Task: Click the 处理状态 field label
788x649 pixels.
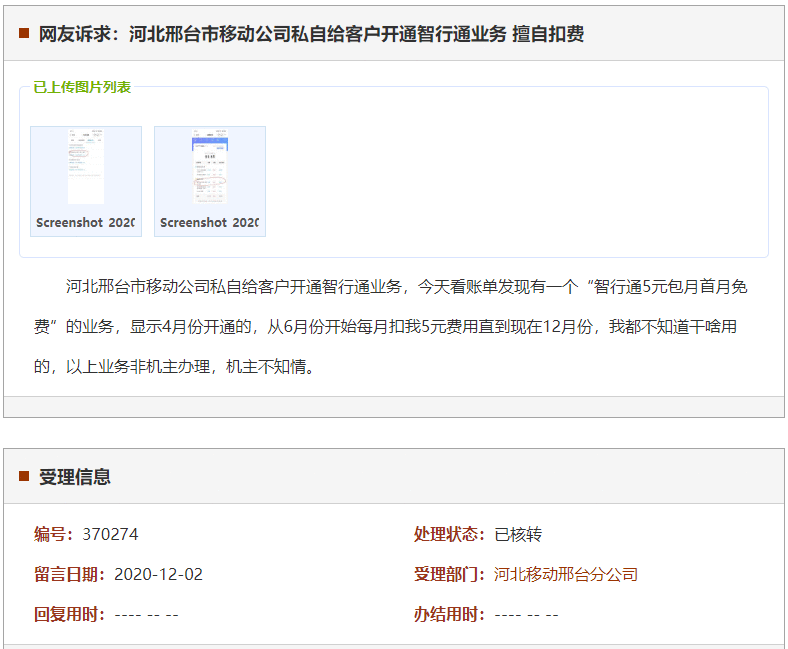Action: coord(450,534)
